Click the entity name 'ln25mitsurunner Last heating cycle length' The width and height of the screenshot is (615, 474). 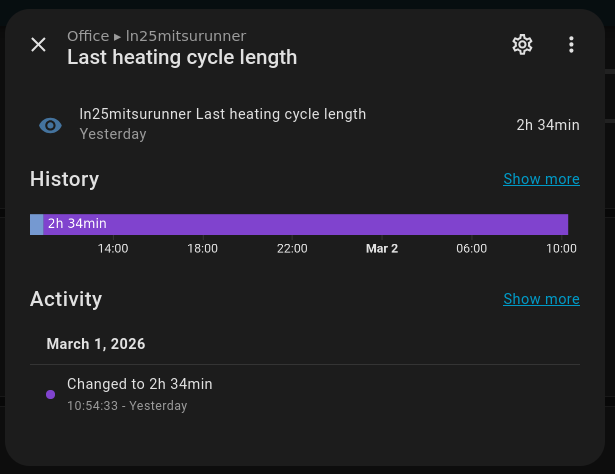223,114
